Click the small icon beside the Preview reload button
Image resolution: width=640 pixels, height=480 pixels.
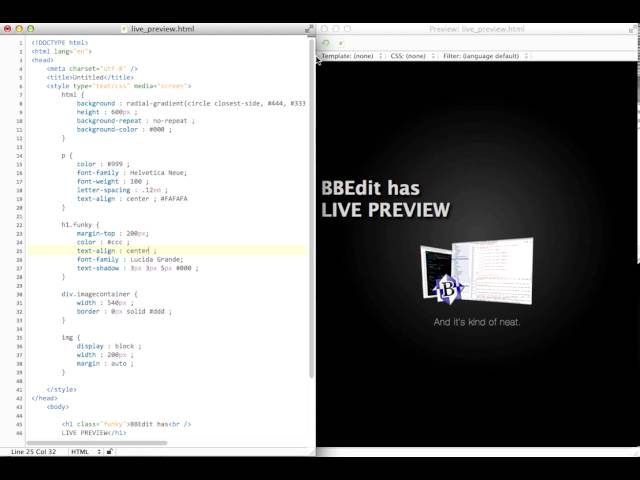pyautogui.click(x=340, y=43)
